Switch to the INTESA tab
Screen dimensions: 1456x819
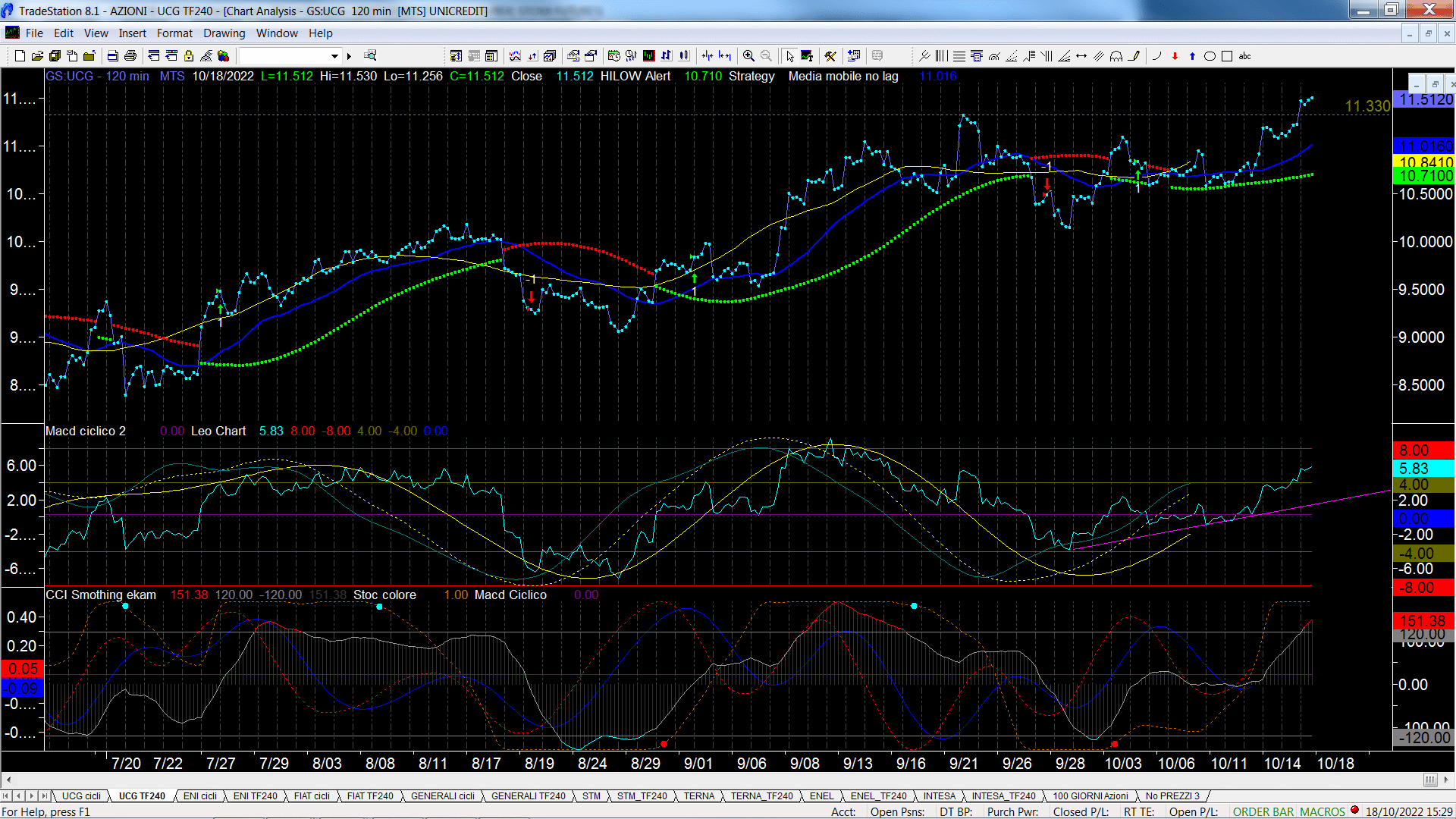tap(940, 795)
